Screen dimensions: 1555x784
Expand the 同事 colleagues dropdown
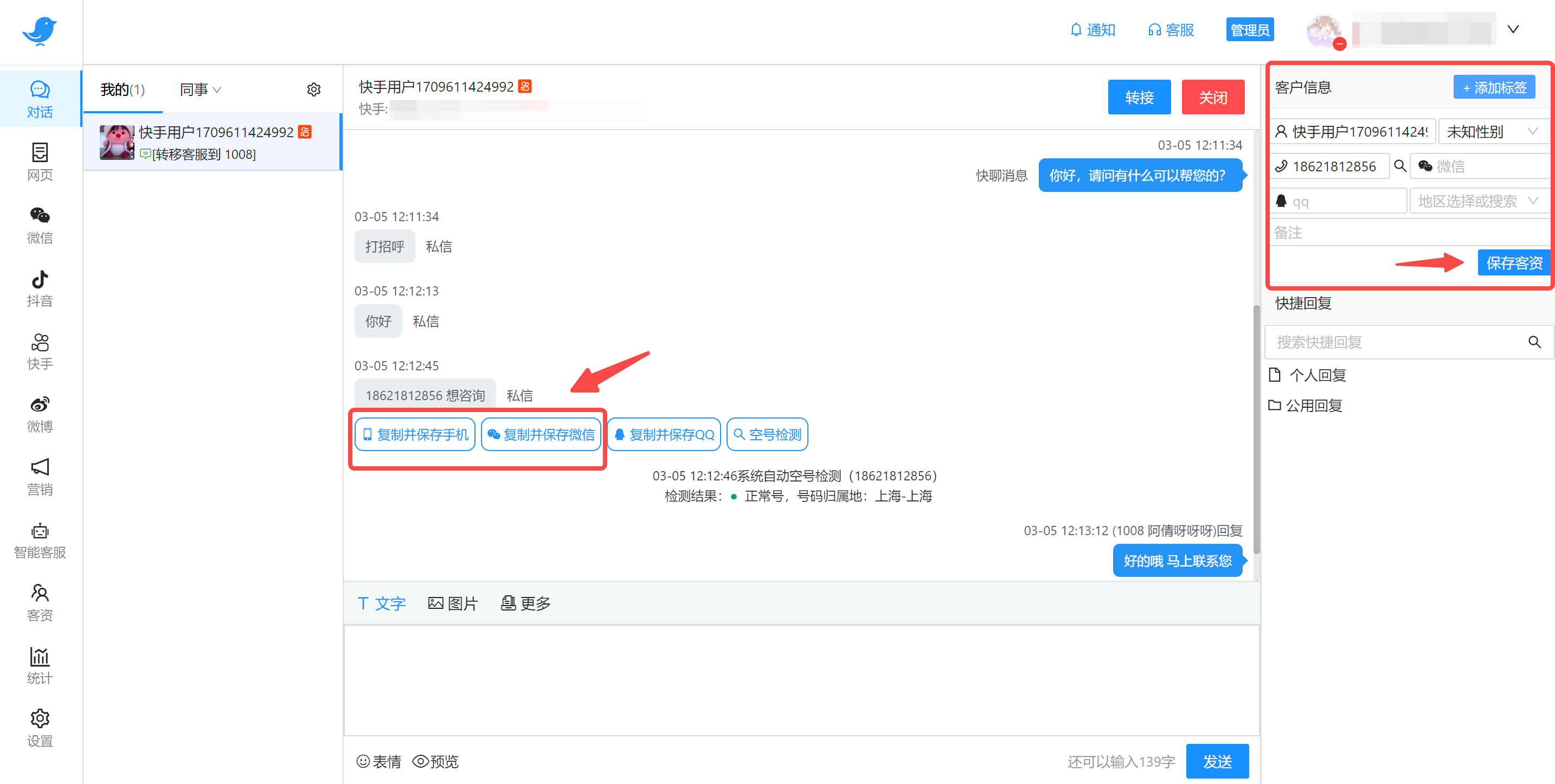coord(200,89)
